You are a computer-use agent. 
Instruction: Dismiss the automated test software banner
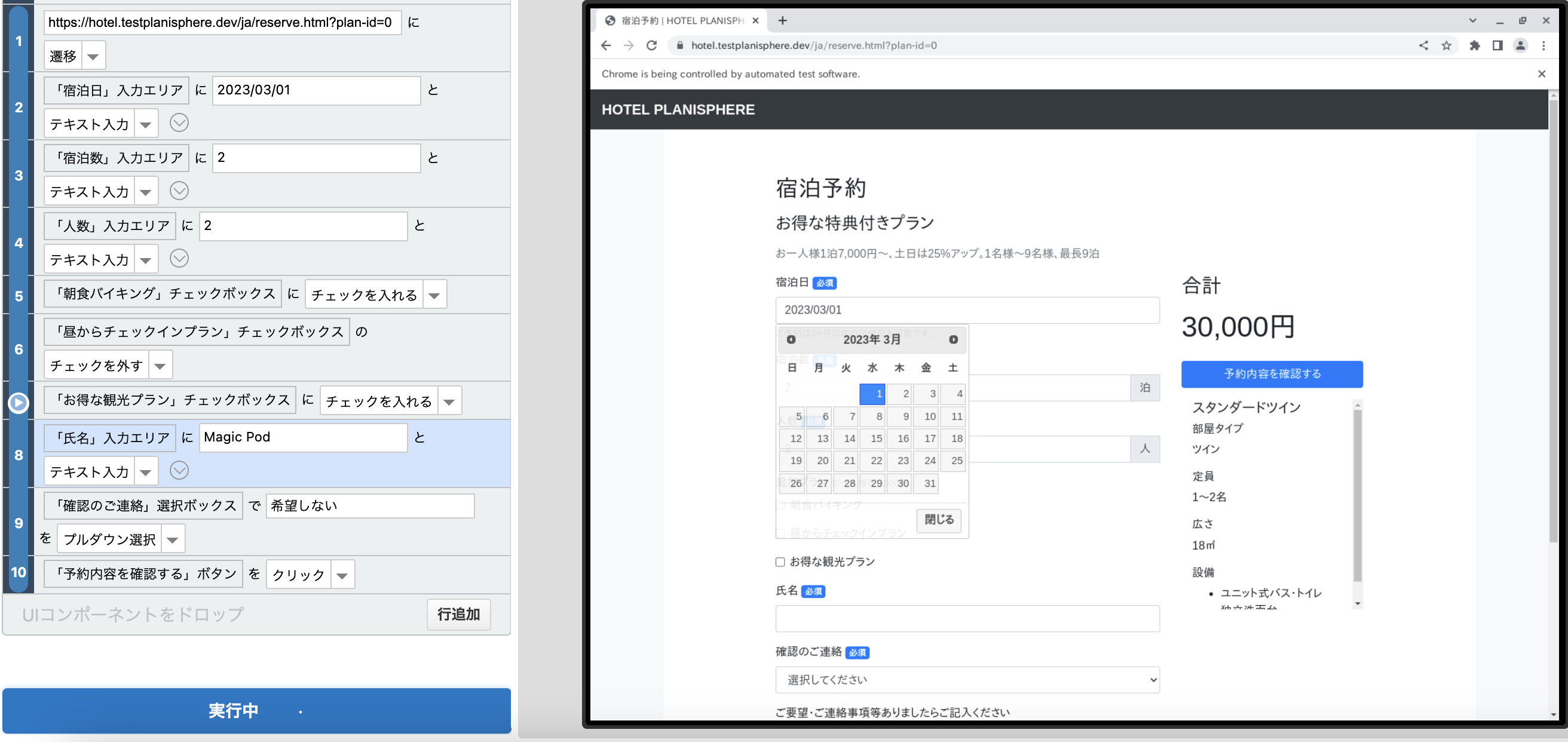tap(1541, 73)
